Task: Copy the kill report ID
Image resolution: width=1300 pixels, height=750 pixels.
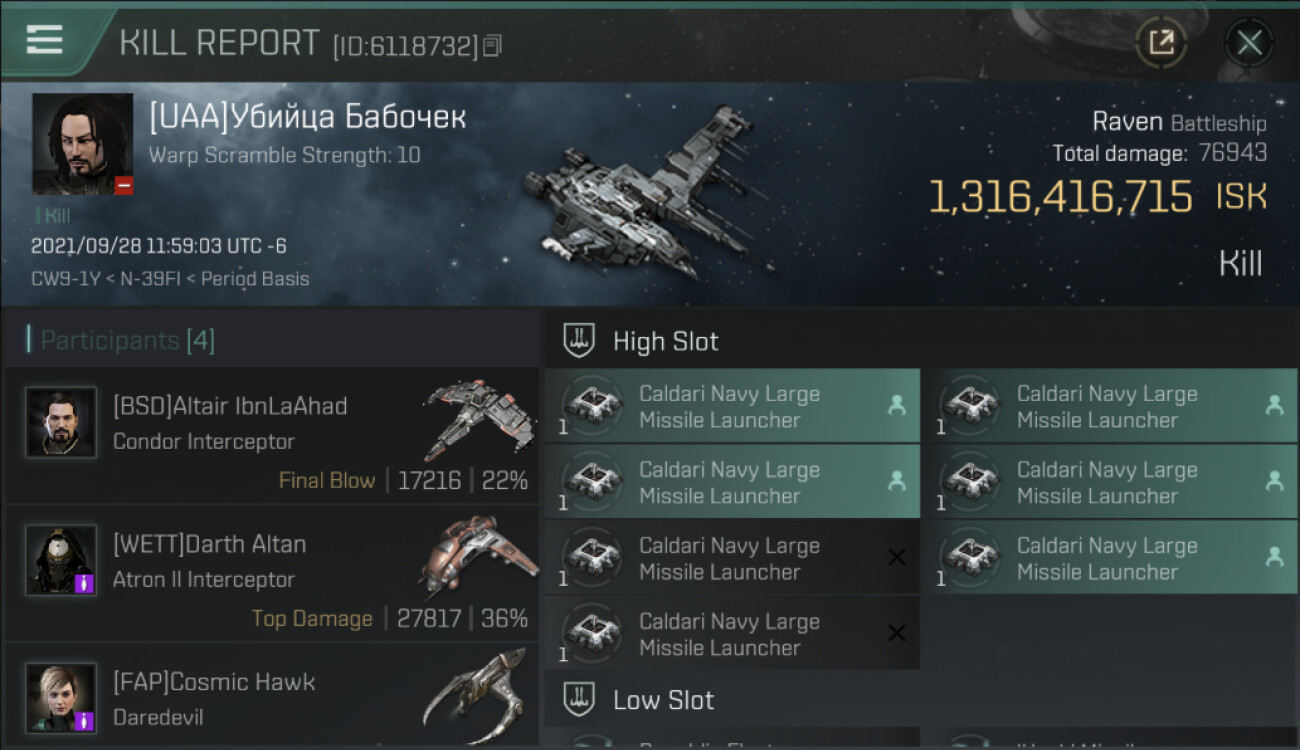Action: click(491, 46)
